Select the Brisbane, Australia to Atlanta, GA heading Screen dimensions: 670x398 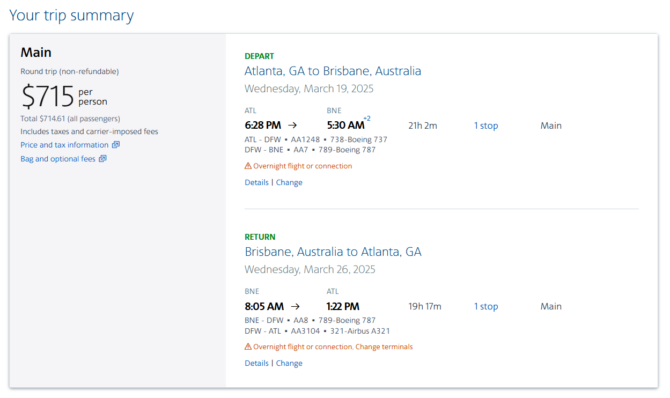coord(333,252)
